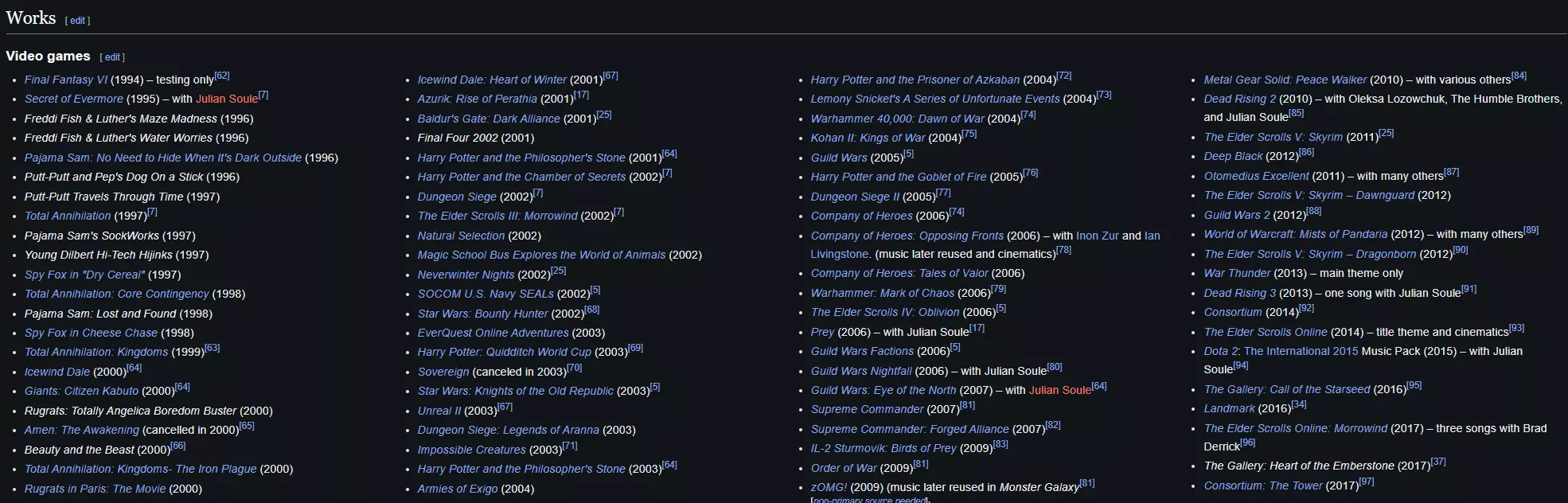Open Guild Wars: Eye of the North link
Screen dimensions: 1568x503
point(883,391)
